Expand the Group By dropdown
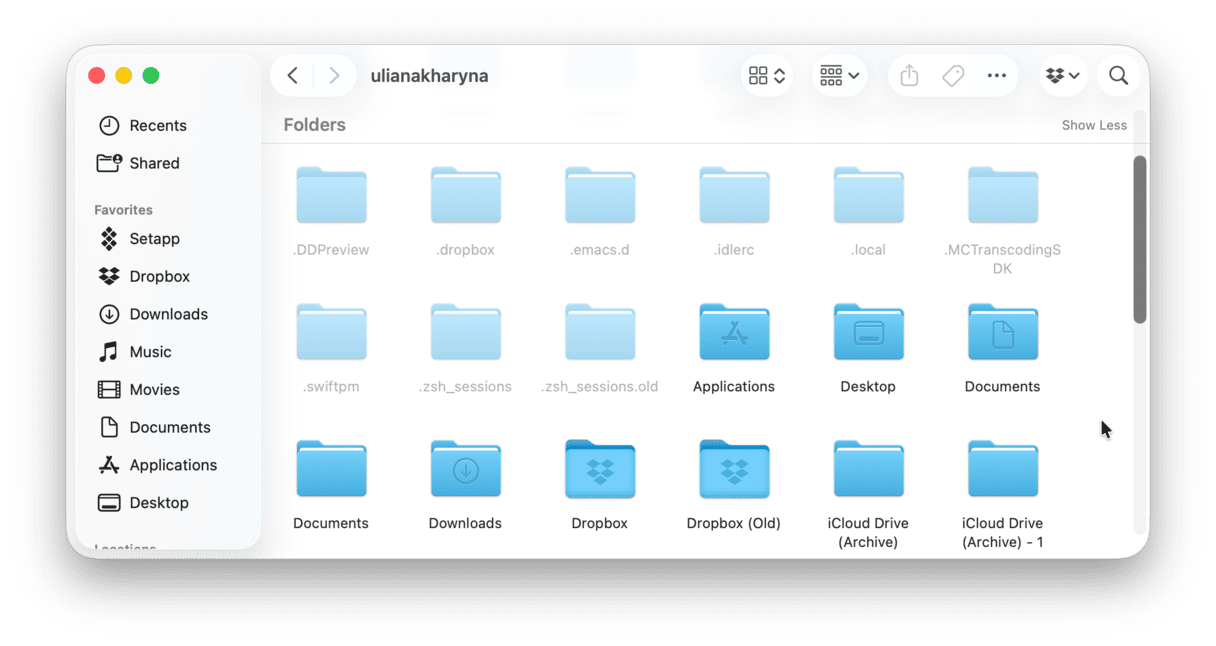The height and width of the screenshot is (646, 1216). pos(839,76)
